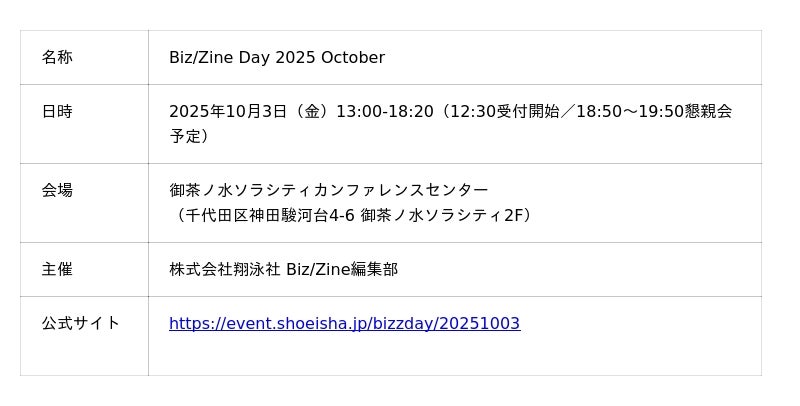Click the 公式サイト label cell

coord(81,323)
